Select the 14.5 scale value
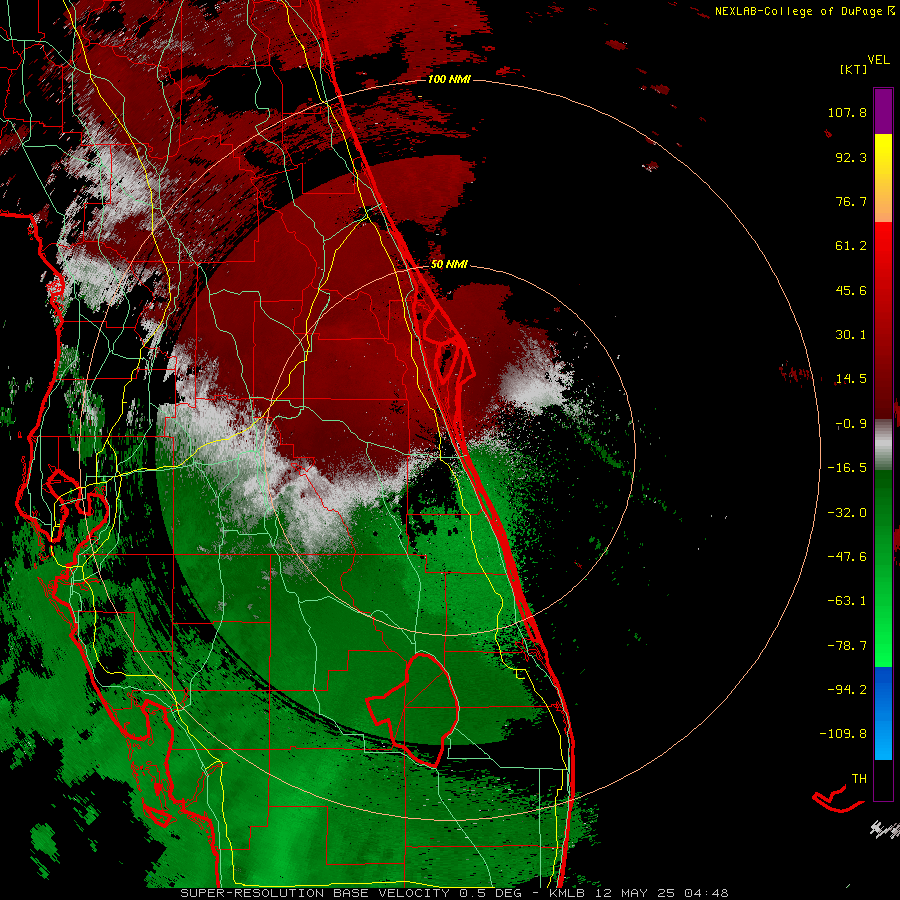The height and width of the screenshot is (900, 900). (x=851, y=379)
